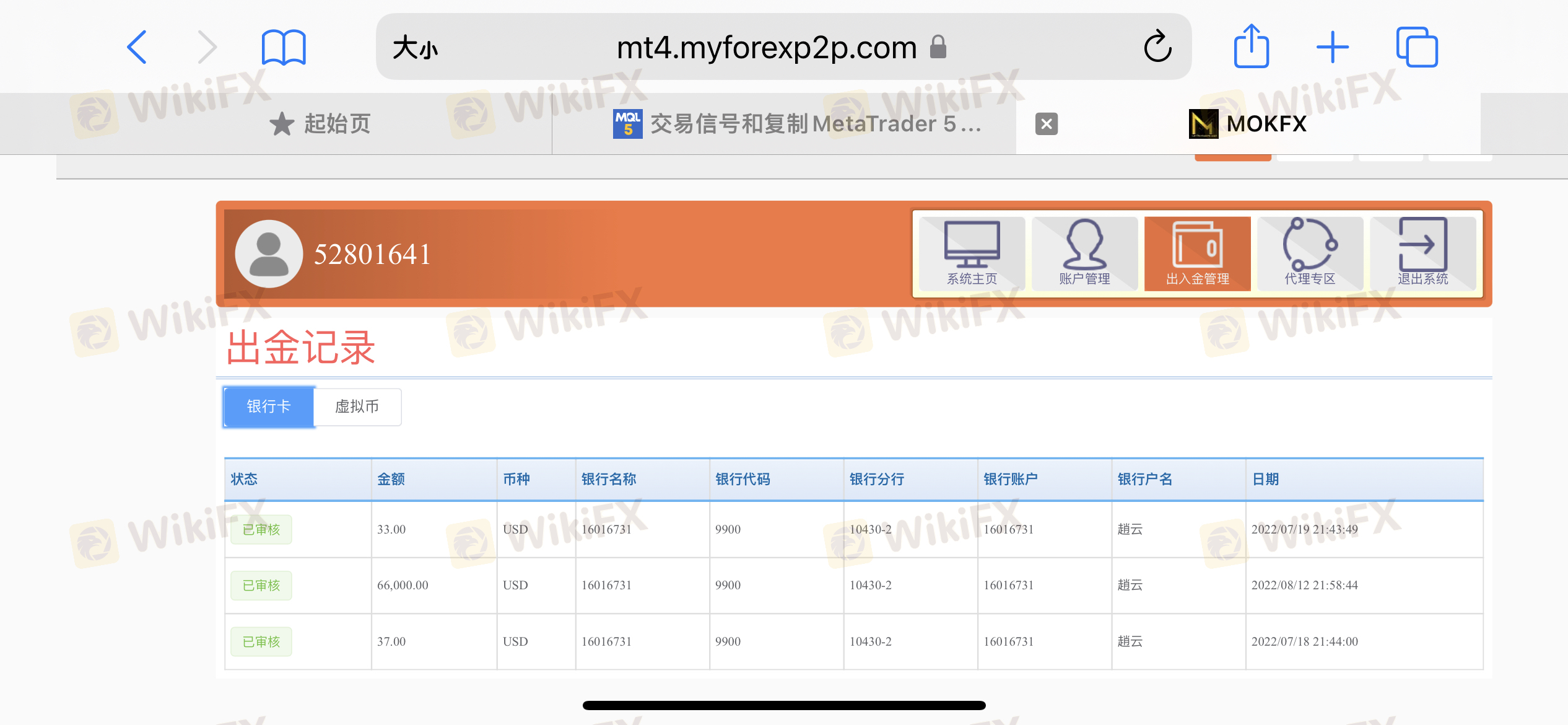Reload page with refresh icon

pyautogui.click(x=1157, y=47)
